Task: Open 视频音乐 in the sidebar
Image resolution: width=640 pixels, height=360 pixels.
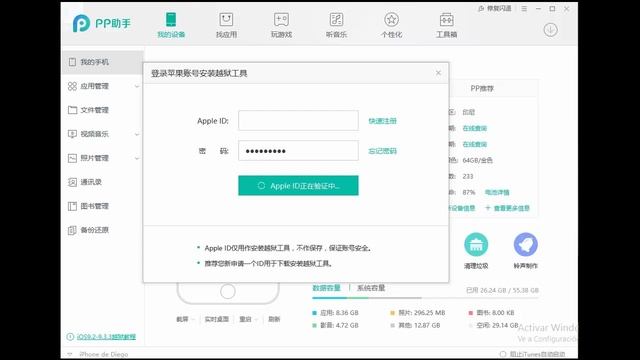Action: click(x=102, y=134)
